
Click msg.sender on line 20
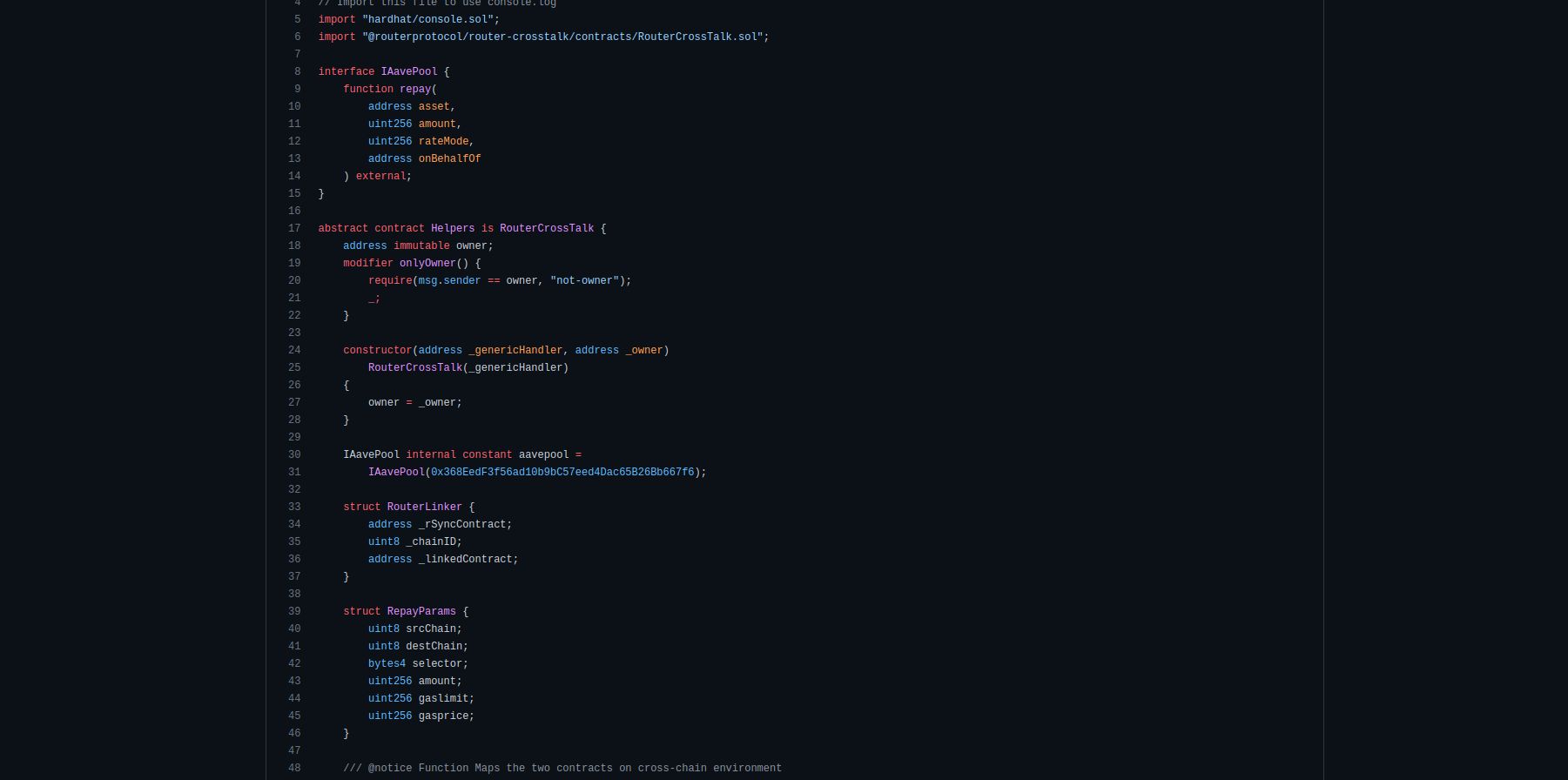tap(449, 280)
